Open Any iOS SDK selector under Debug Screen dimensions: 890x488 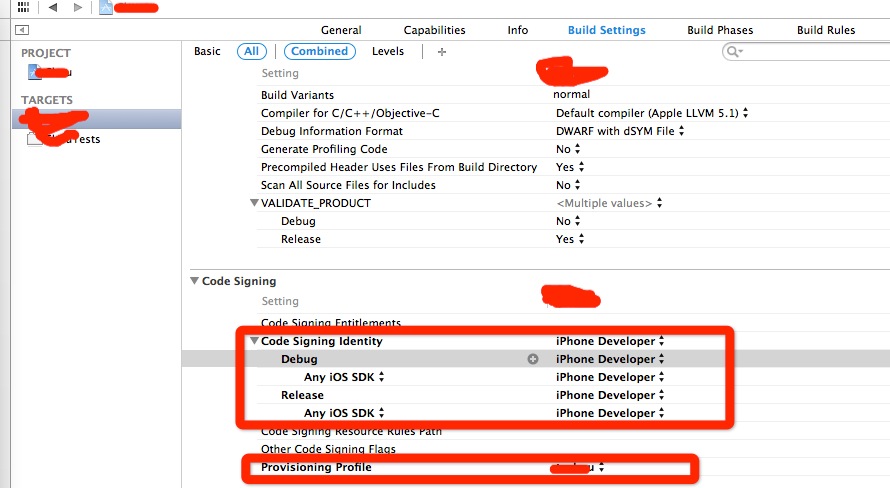[x=344, y=377]
